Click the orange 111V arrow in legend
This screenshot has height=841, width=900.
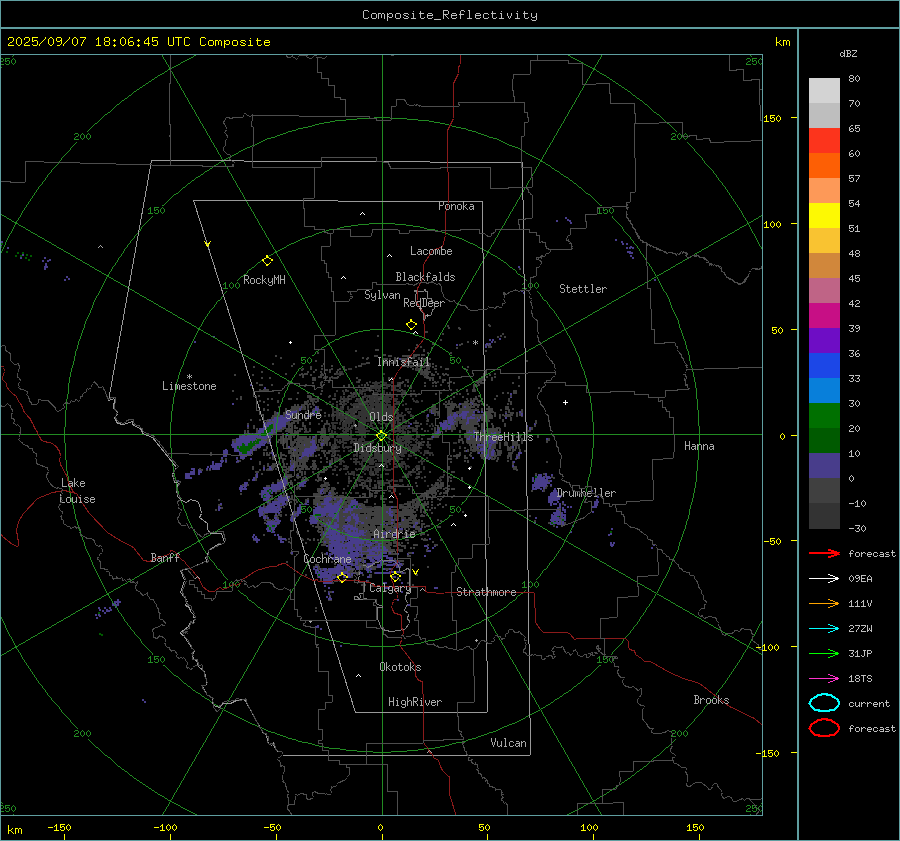[x=824, y=603]
